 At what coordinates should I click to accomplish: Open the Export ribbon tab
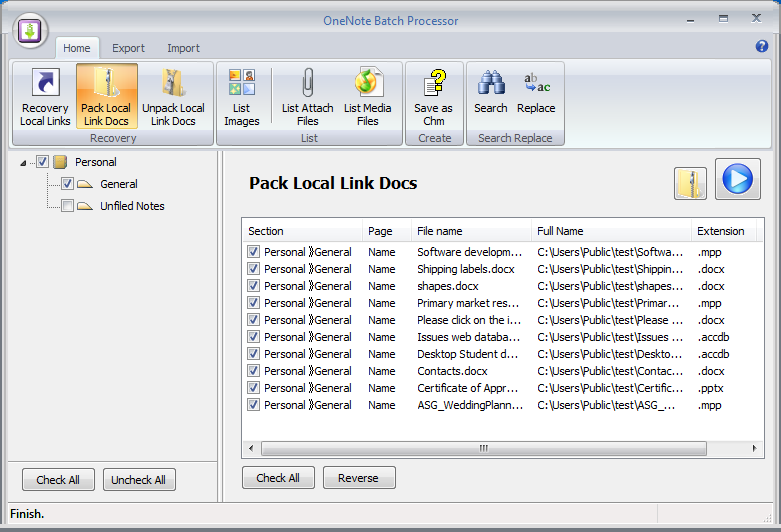click(129, 48)
